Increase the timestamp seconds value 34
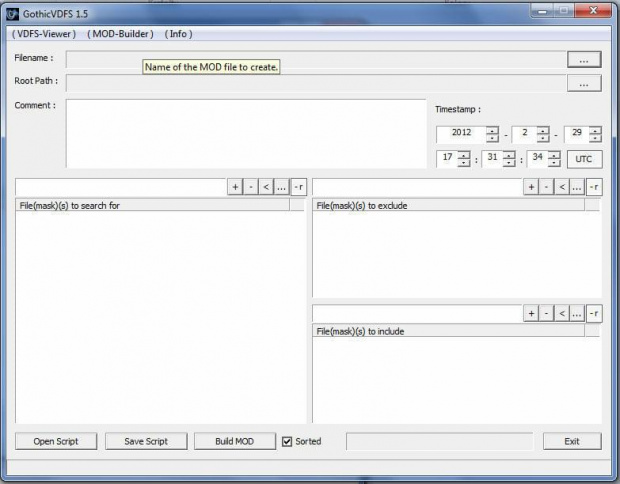 tap(554, 155)
